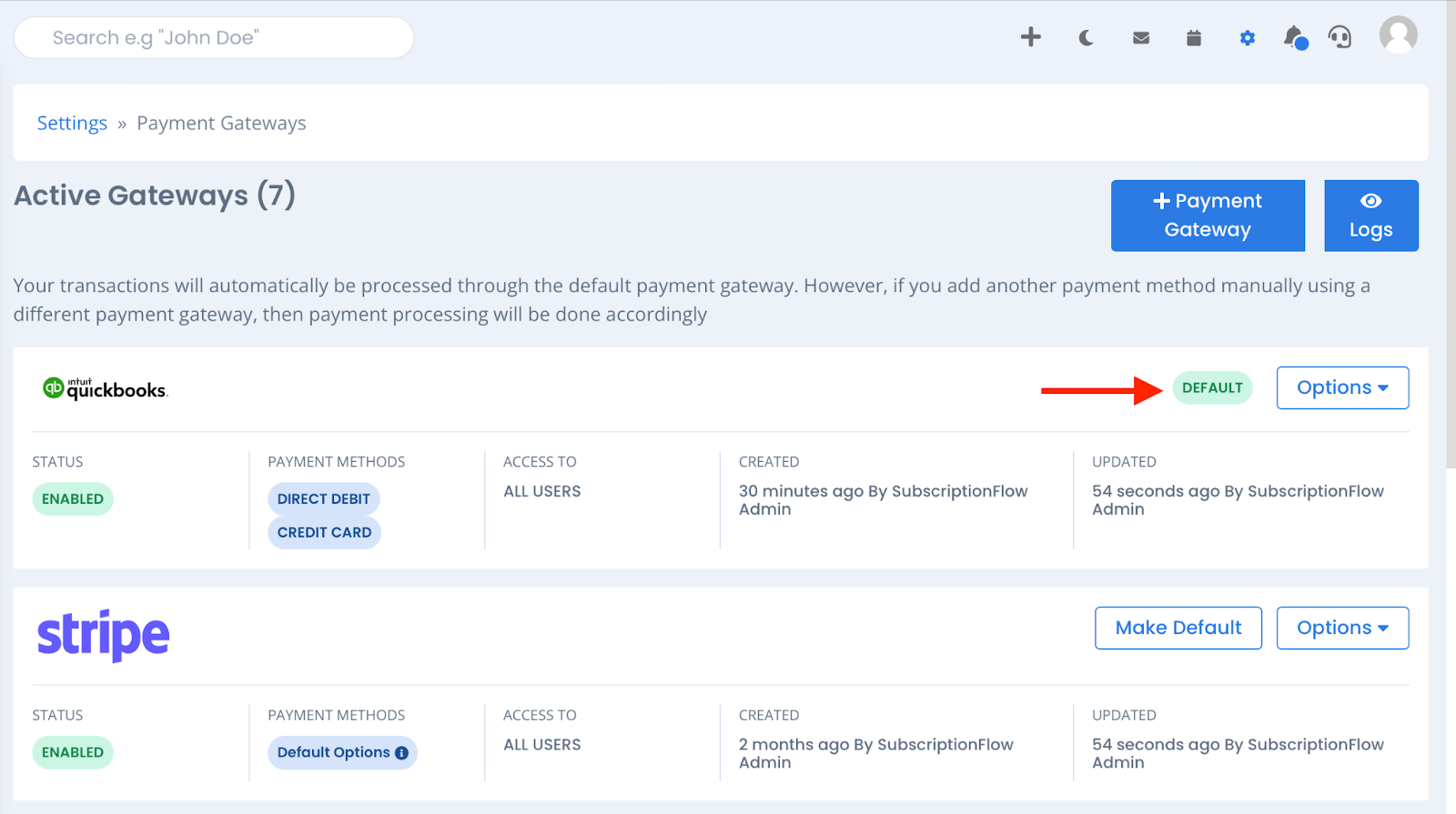Click QuickBooks updated "54 seconds ago" text
The height and width of the screenshot is (814, 1456).
click(x=1156, y=491)
